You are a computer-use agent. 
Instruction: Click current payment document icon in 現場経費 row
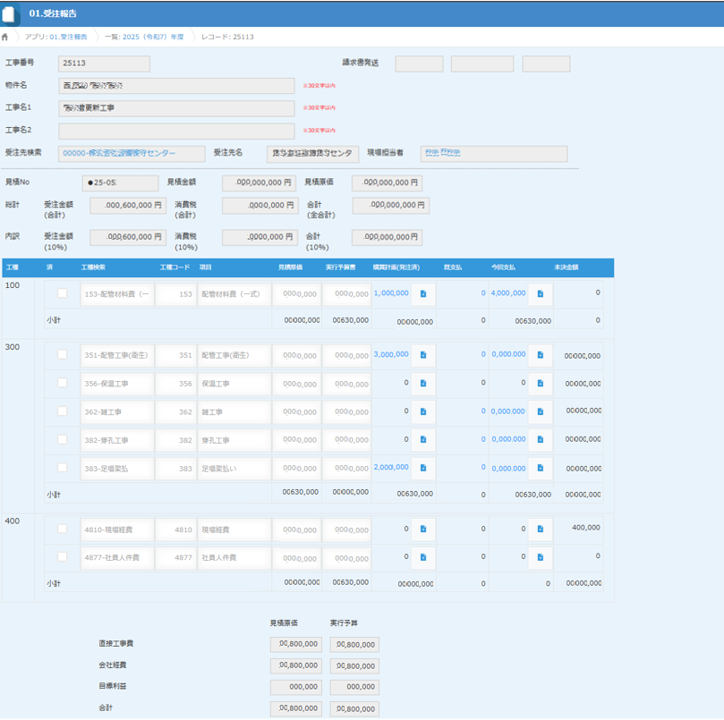click(x=540, y=529)
